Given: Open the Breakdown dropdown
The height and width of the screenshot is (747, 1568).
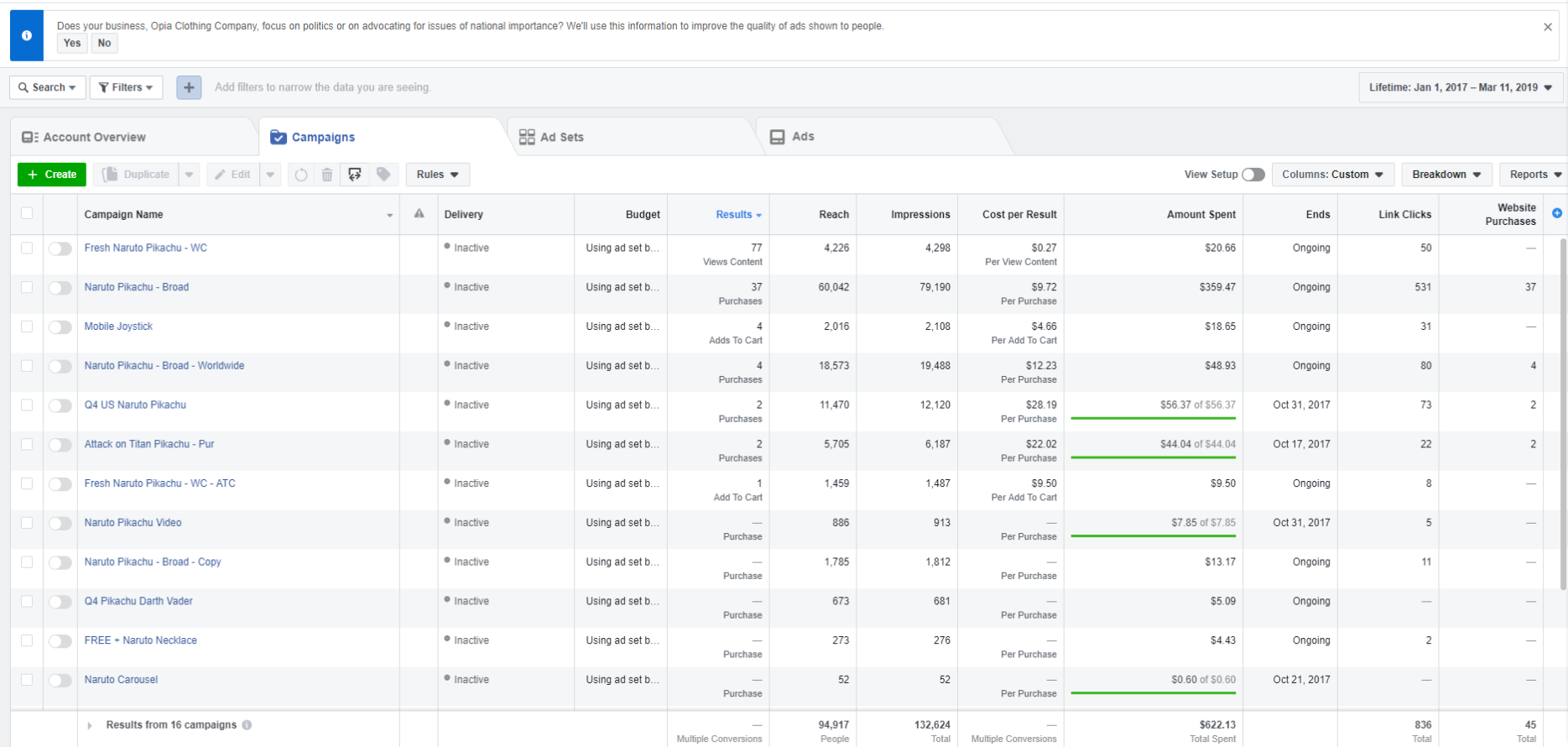Looking at the screenshot, I should (x=1446, y=175).
